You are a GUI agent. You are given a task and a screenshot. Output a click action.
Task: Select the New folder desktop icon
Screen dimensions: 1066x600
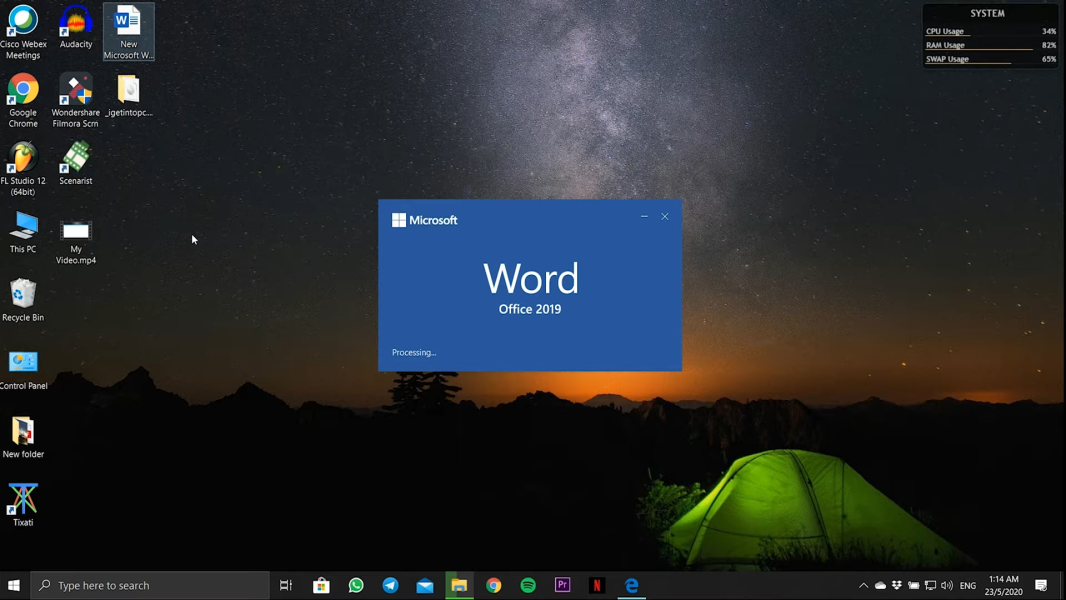point(23,437)
